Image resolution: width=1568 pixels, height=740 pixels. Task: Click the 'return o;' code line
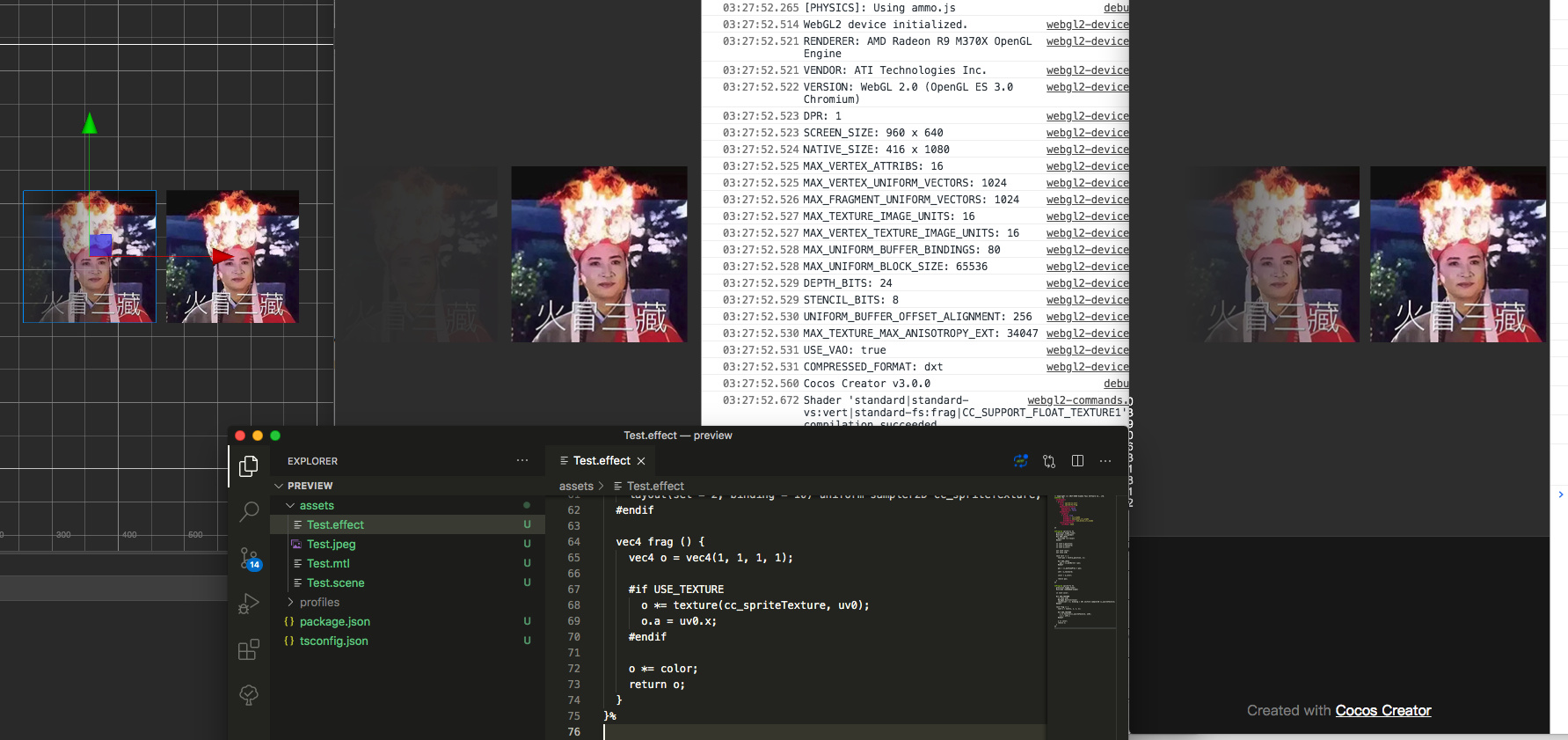tap(656, 685)
